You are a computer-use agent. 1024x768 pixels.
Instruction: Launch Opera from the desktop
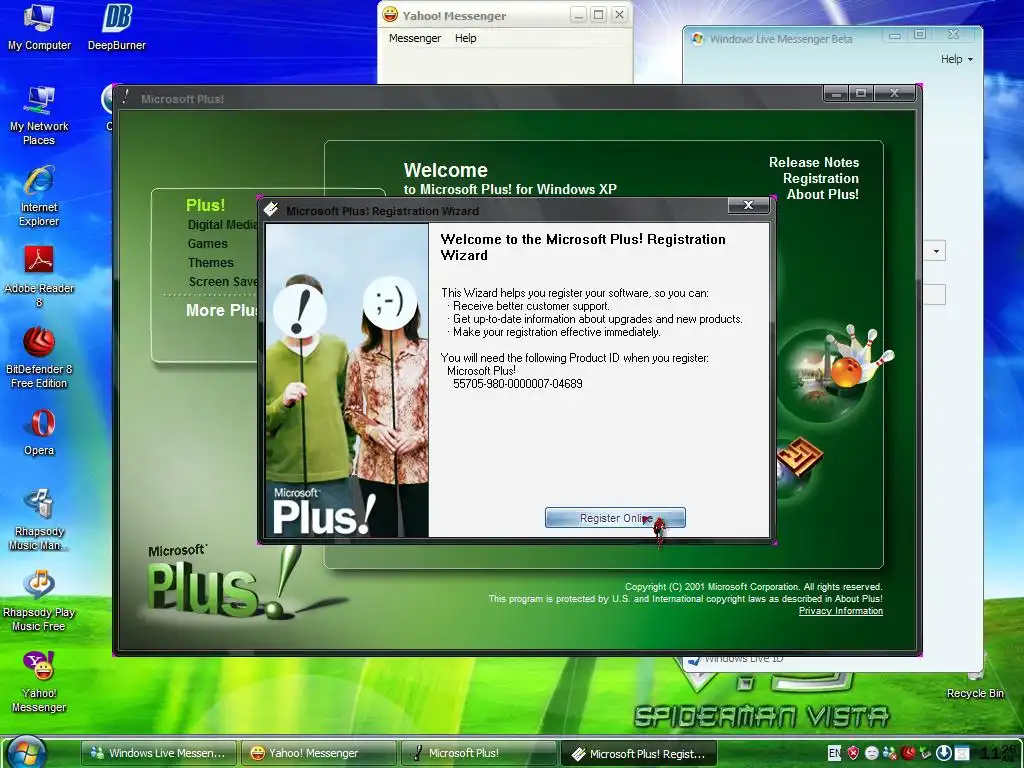(x=39, y=432)
